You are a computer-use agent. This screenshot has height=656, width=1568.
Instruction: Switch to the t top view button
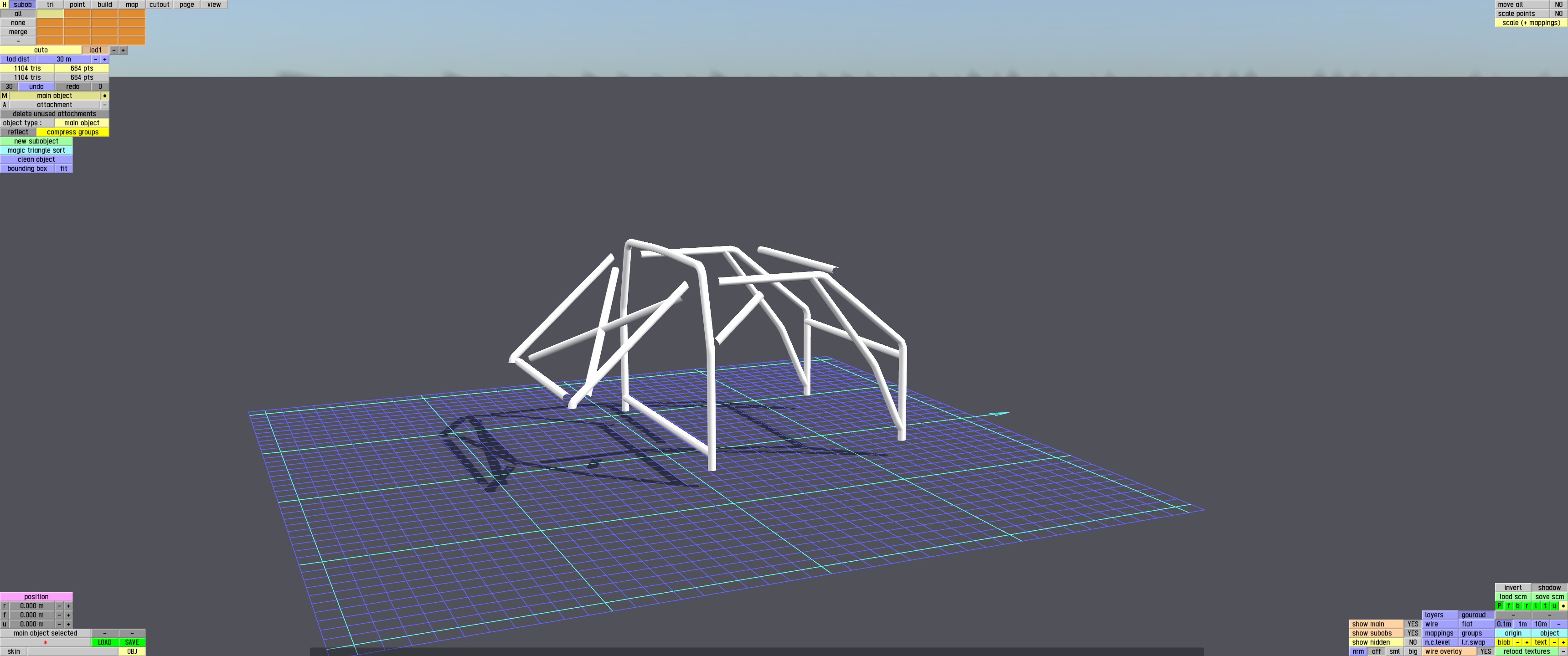(1545, 606)
